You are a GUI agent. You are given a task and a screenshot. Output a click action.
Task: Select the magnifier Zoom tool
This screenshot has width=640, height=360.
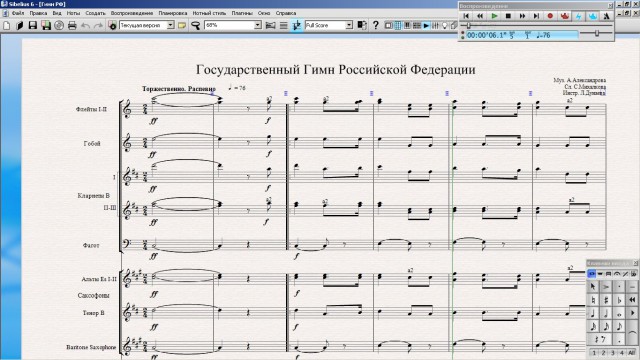196,25
